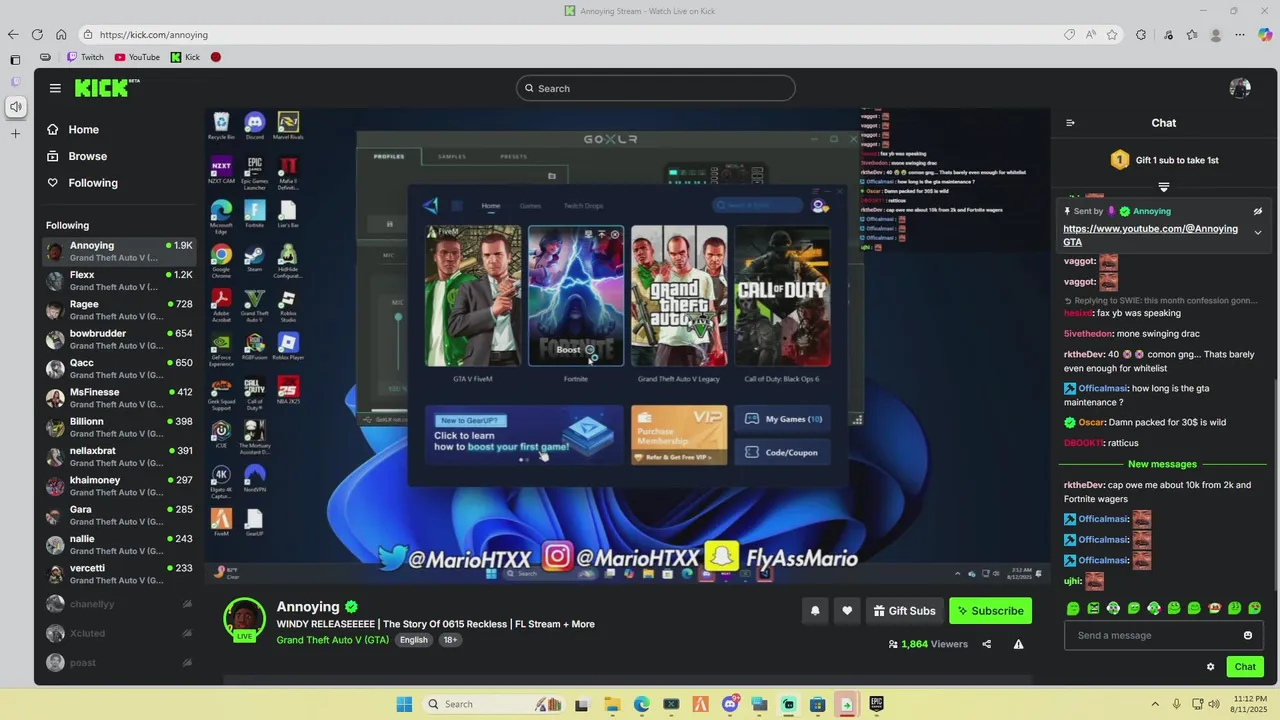
Task: Select the Ragee channel in the Following list
Action: tap(119, 310)
